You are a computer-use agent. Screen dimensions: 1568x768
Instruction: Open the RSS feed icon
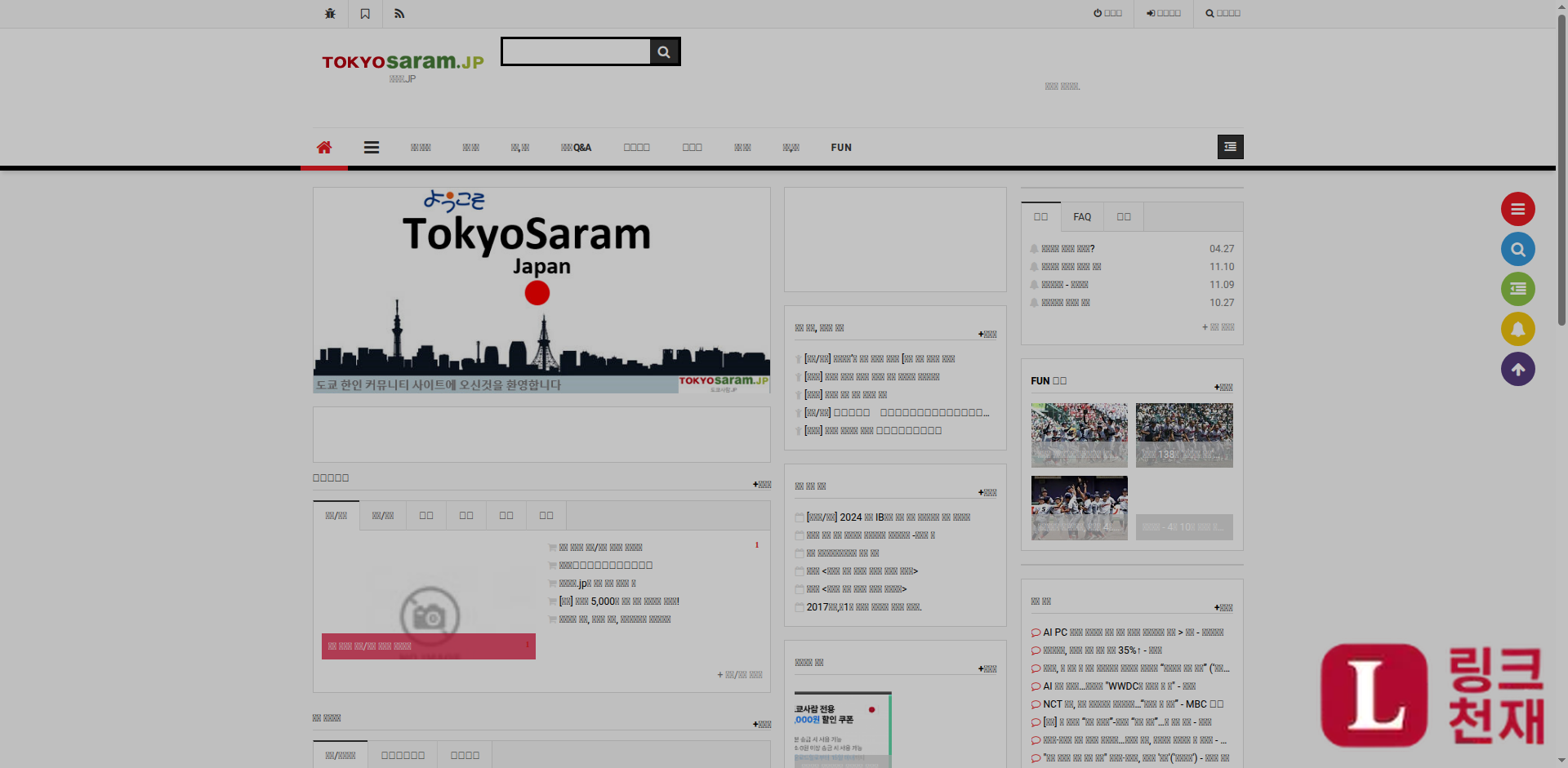[x=399, y=14]
